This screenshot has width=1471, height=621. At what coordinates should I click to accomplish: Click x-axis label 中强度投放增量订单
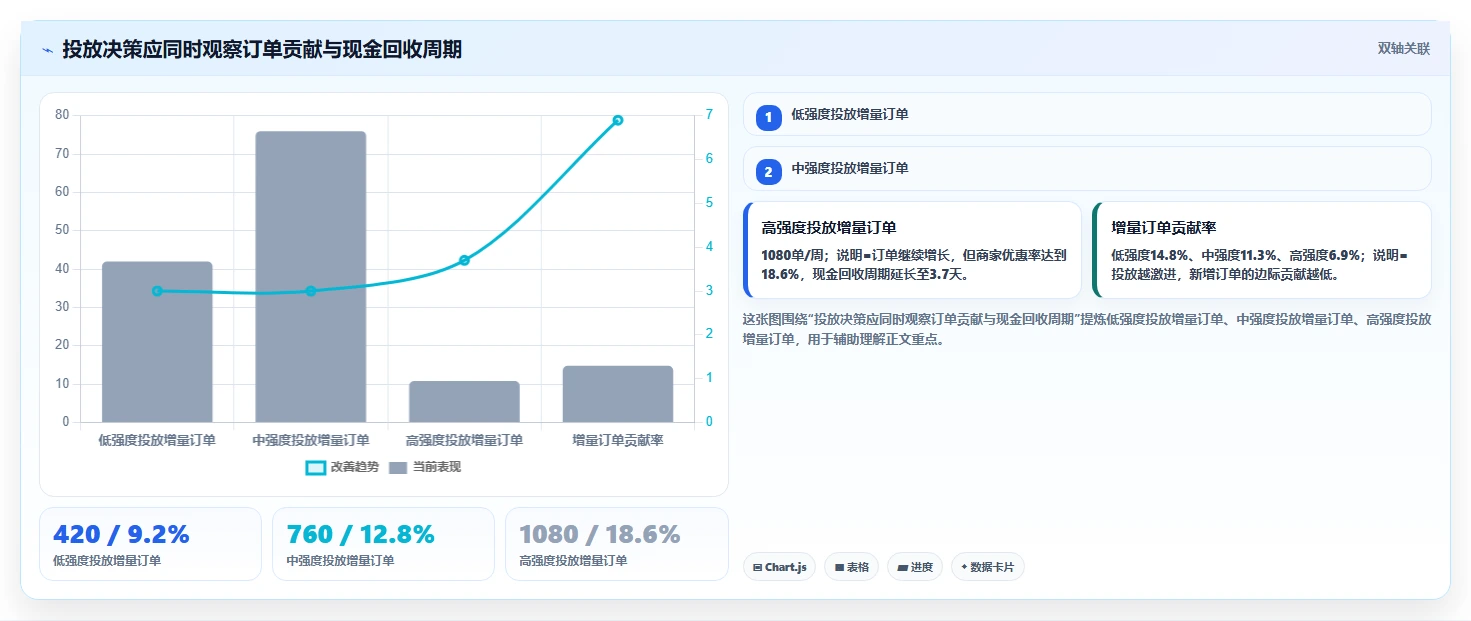[x=311, y=439]
